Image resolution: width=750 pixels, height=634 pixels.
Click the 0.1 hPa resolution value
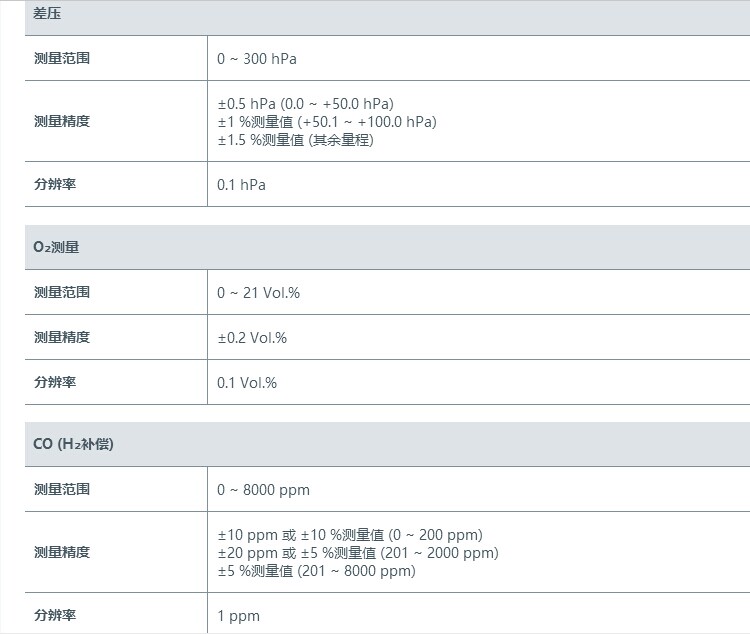[241, 185]
